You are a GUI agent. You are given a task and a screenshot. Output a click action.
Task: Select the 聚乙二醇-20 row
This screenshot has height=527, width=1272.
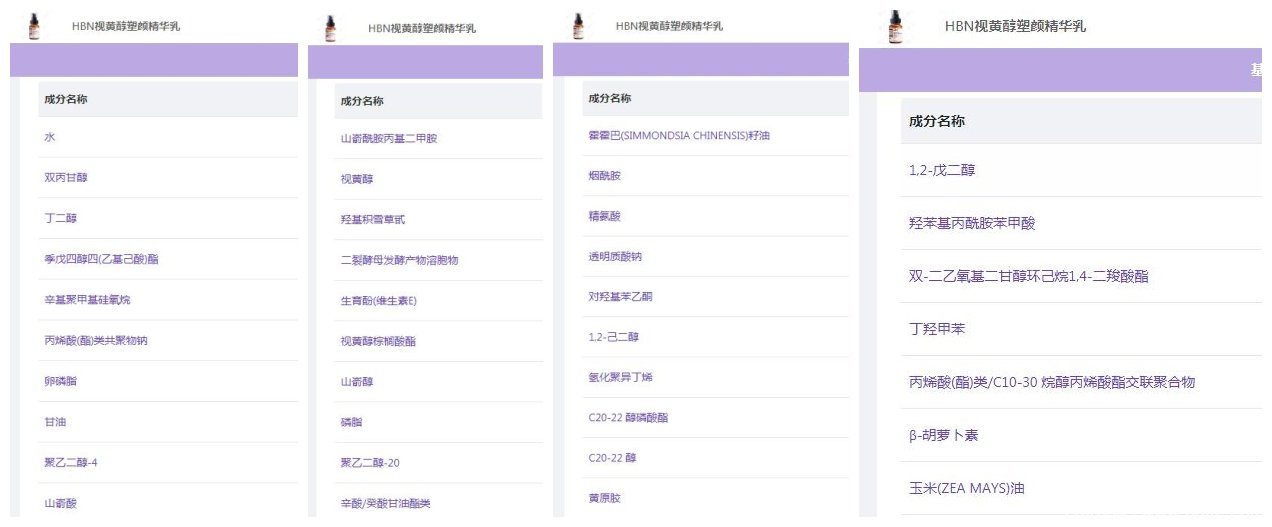tap(438, 463)
